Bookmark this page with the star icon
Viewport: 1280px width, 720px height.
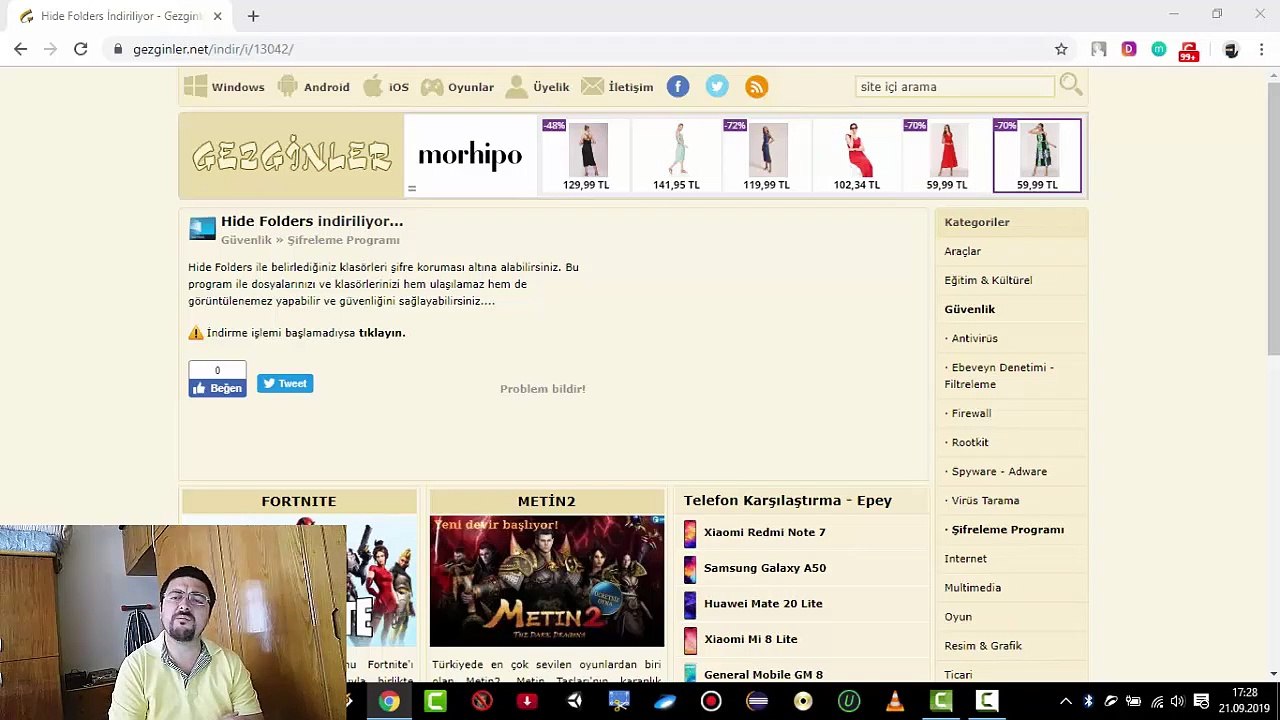click(1061, 49)
